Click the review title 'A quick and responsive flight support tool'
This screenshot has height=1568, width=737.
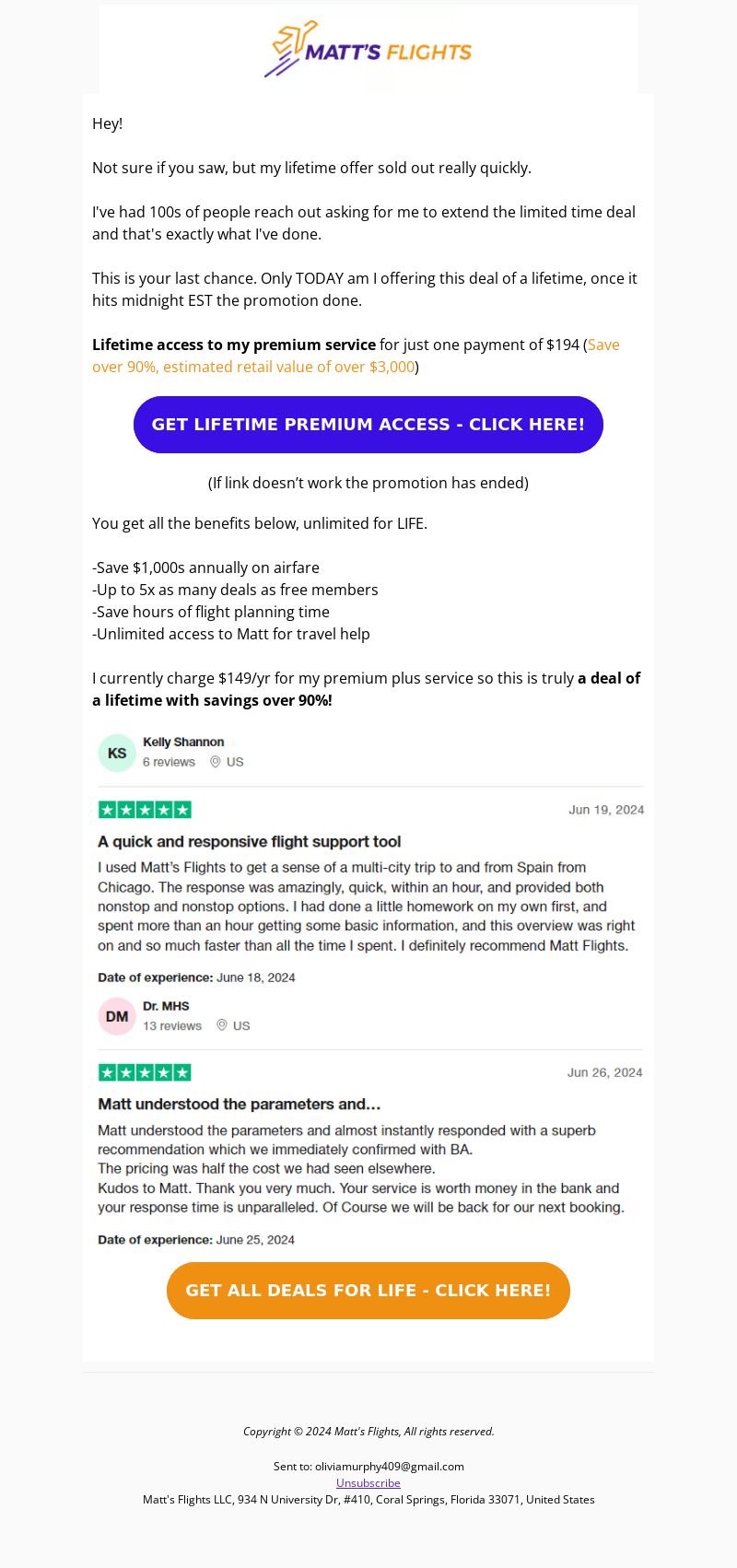[250, 841]
